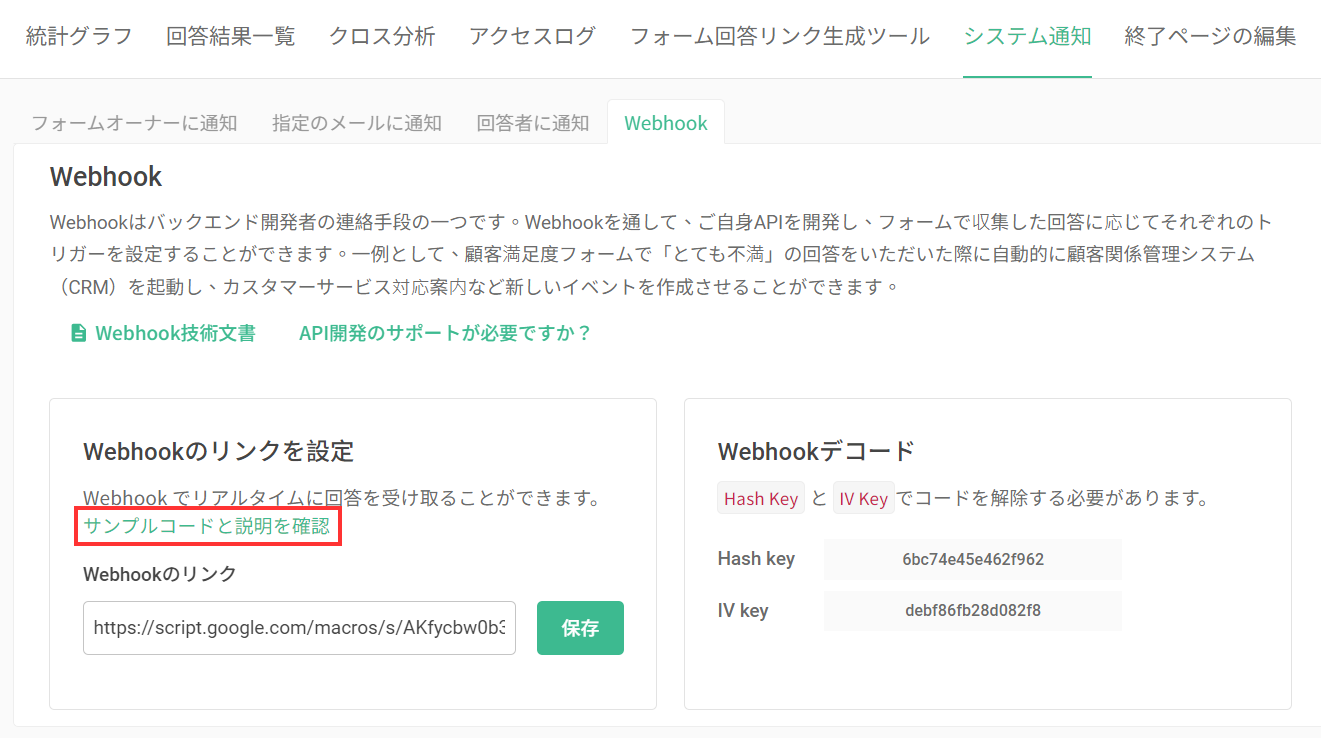The image size is (1321, 738).
Task: Click the Webhookのリンクを設定 heading
Action: pyautogui.click(x=219, y=451)
